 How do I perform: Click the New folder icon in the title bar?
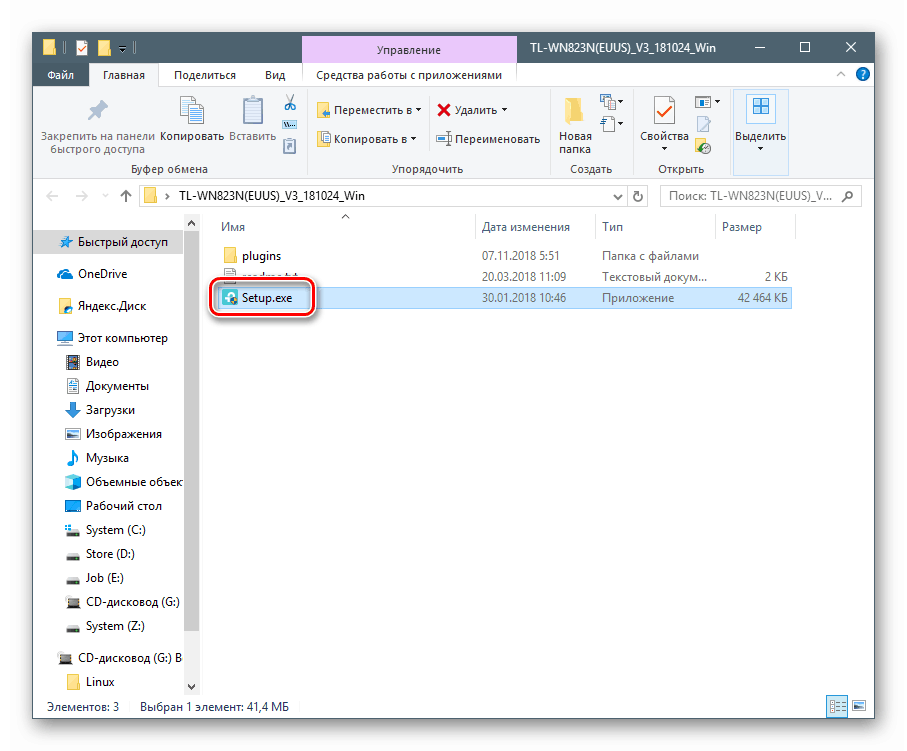(x=104, y=47)
